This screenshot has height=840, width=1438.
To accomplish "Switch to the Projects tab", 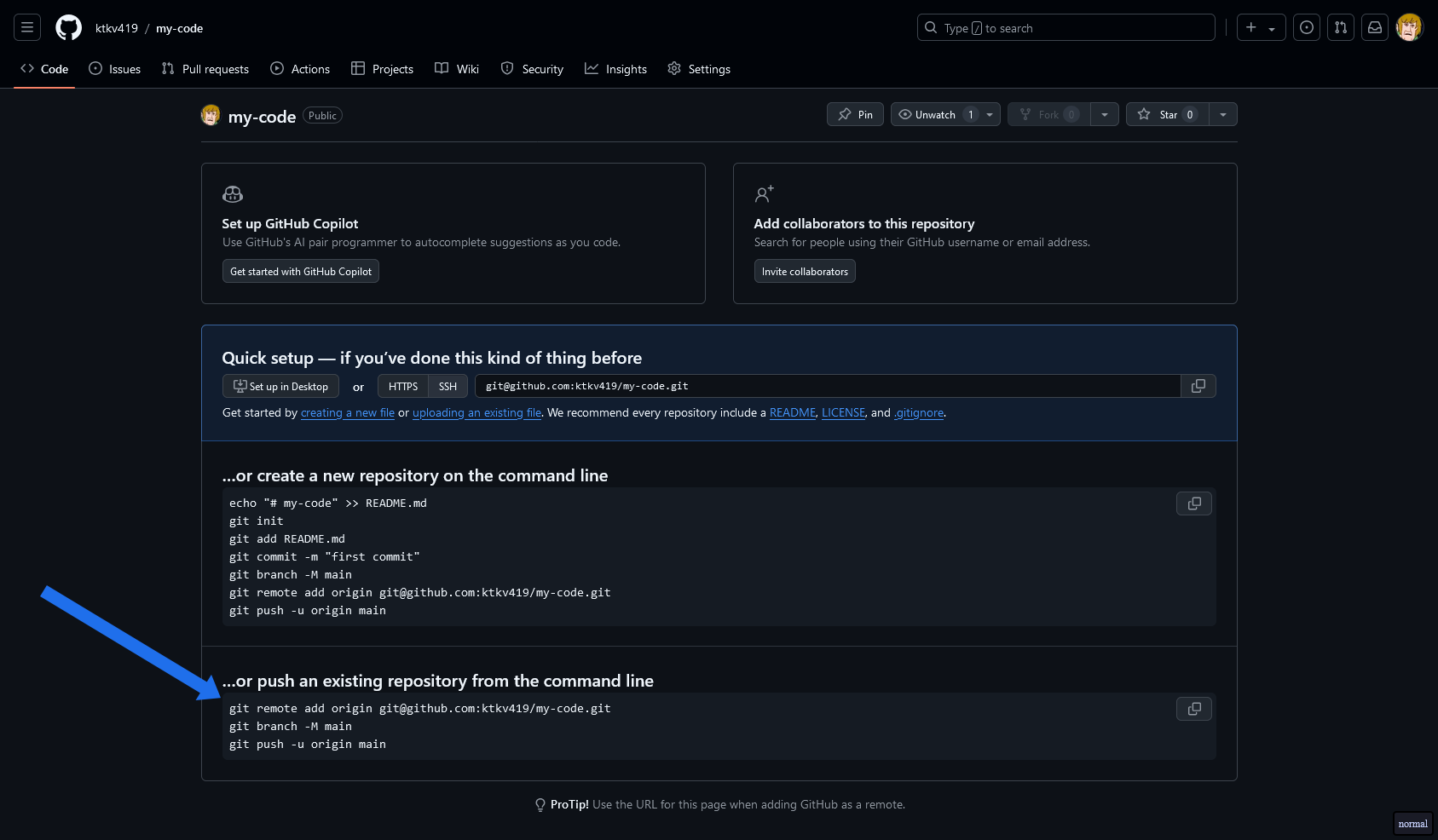I will [x=383, y=69].
